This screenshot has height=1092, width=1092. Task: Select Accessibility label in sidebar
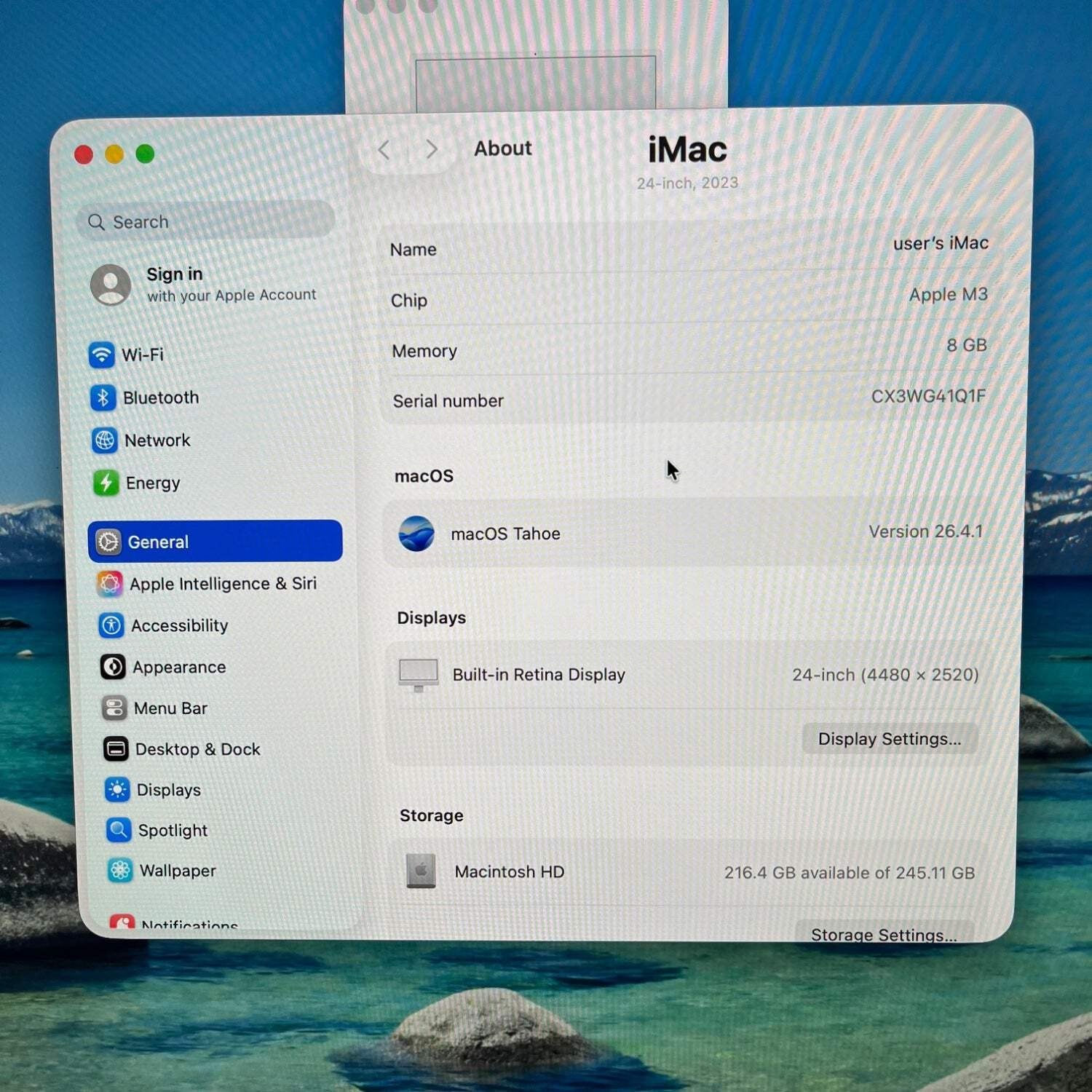tap(180, 625)
